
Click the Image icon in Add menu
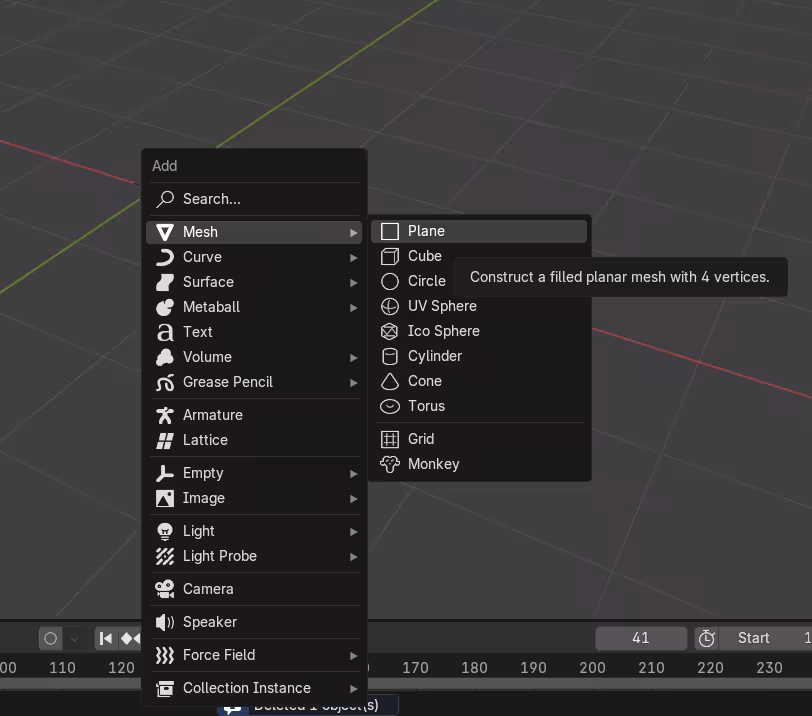point(165,498)
